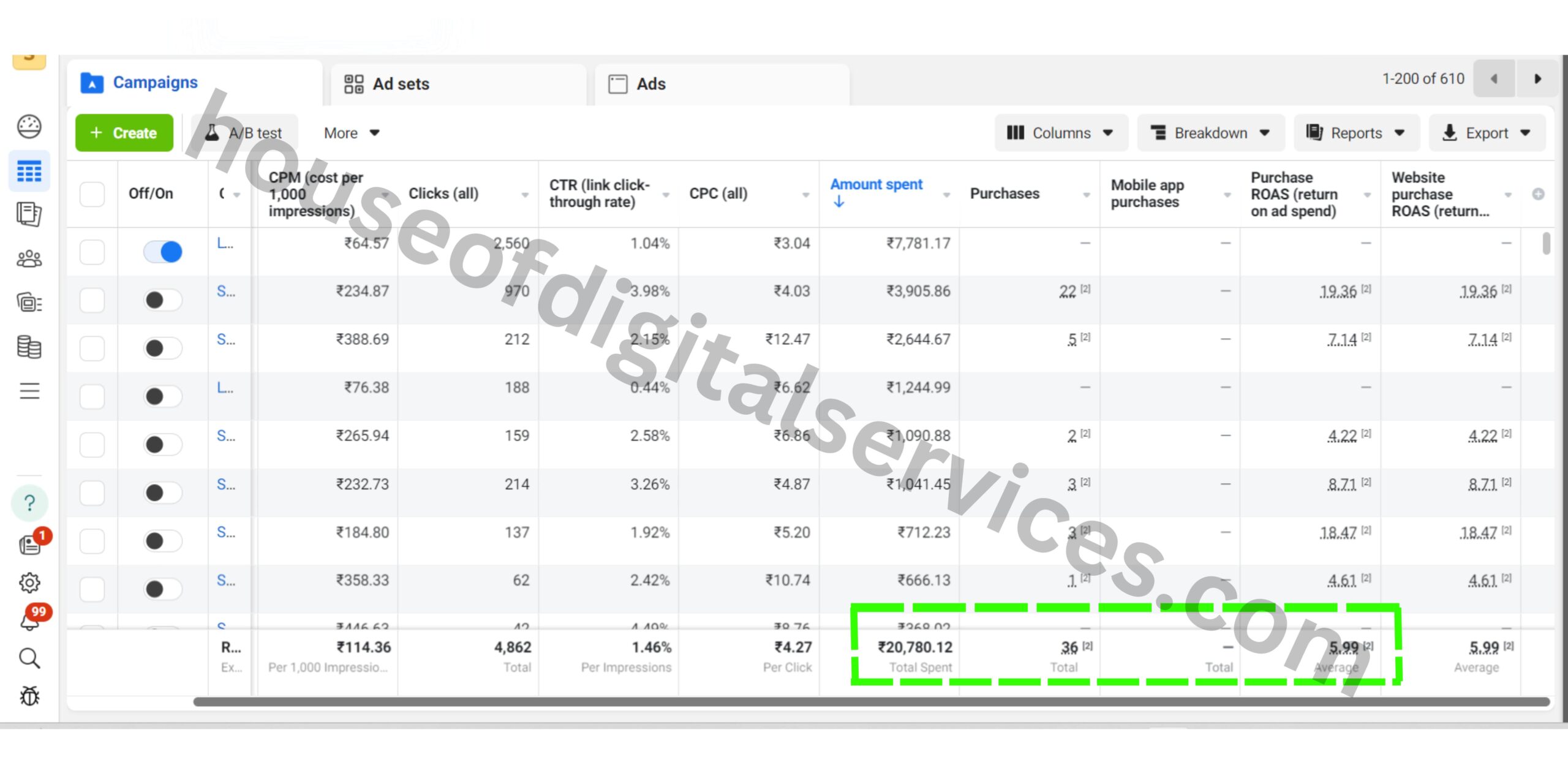1568x784 pixels.
Task: Check the row with ₹712.23 spent
Action: [x=92, y=541]
